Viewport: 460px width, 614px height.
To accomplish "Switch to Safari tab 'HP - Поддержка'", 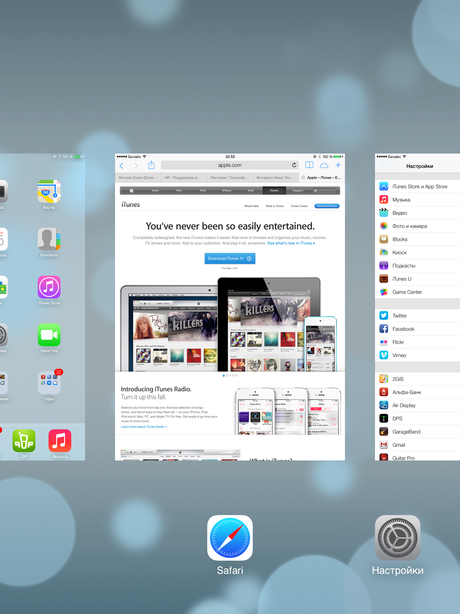I will pyautogui.click(x=183, y=177).
